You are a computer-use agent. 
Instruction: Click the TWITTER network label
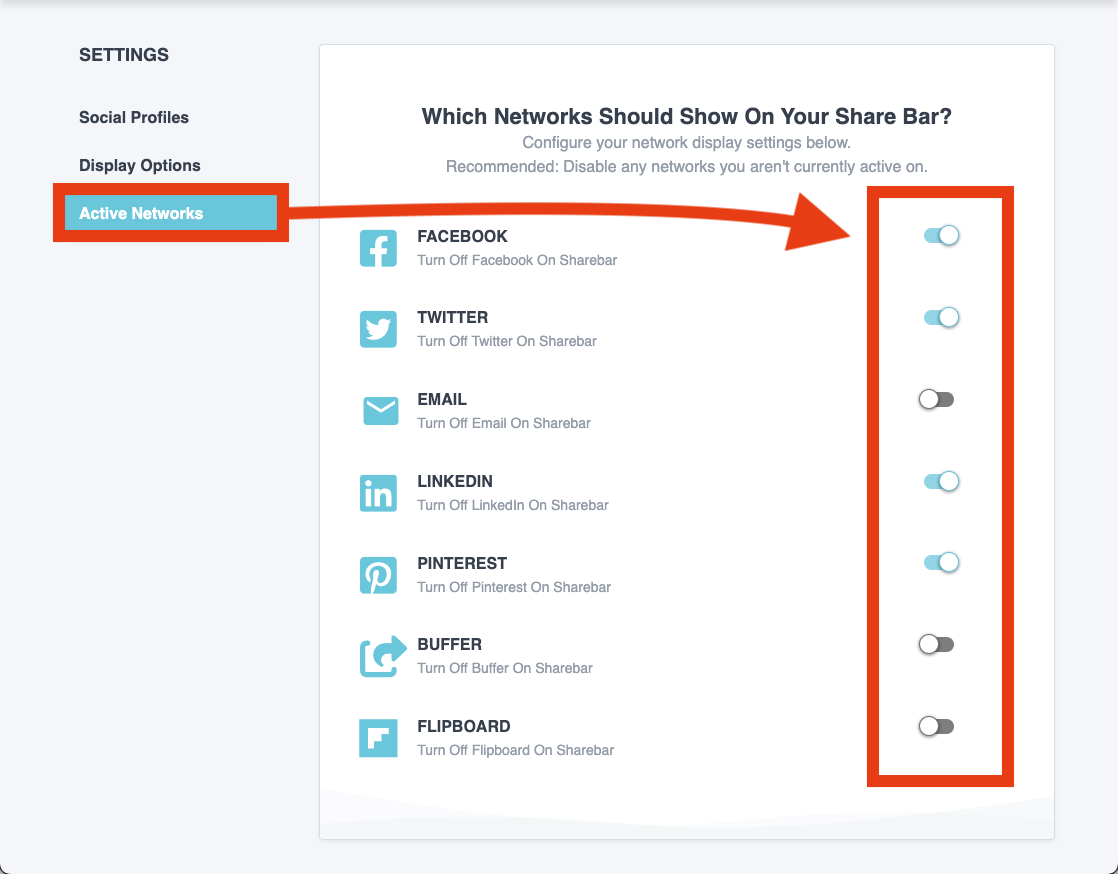pyautogui.click(x=453, y=317)
